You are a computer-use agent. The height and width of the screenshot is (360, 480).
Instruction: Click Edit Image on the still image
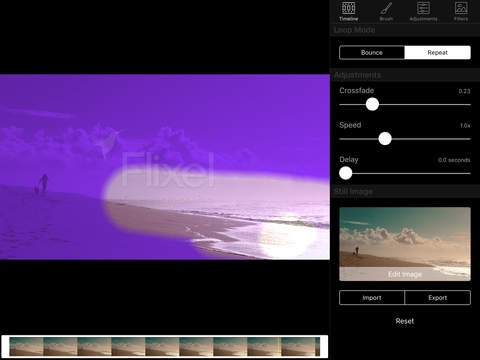pyautogui.click(x=405, y=274)
